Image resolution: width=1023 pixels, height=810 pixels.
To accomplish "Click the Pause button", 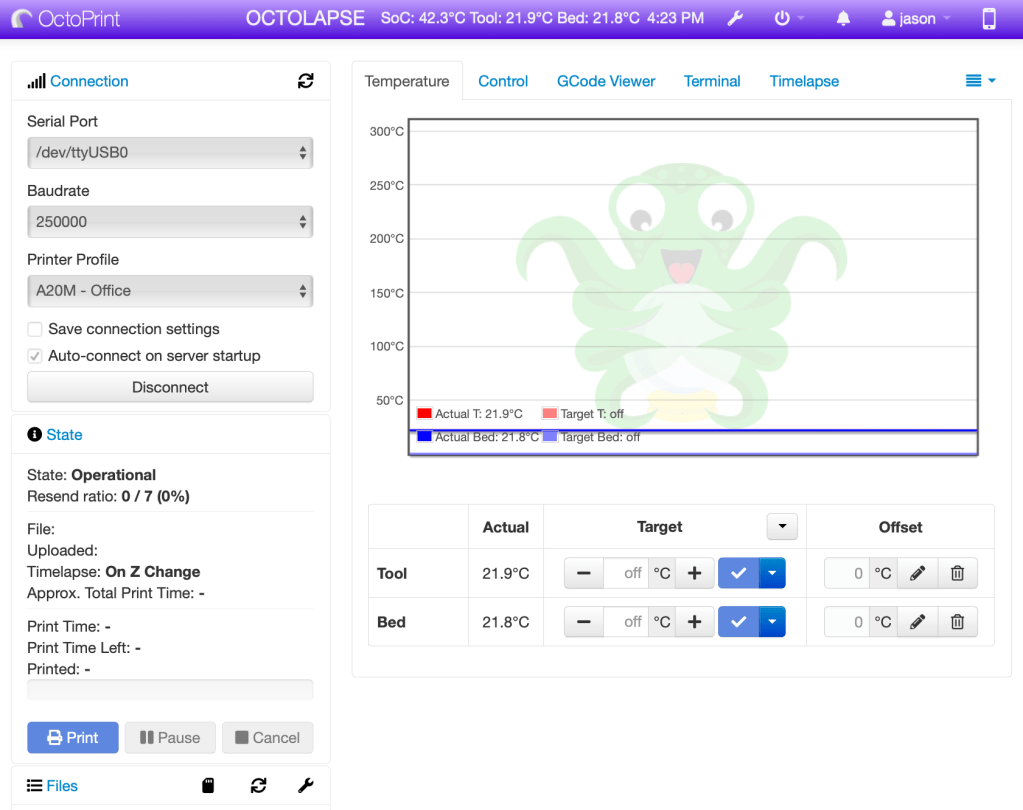I will [x=170, y=737].
